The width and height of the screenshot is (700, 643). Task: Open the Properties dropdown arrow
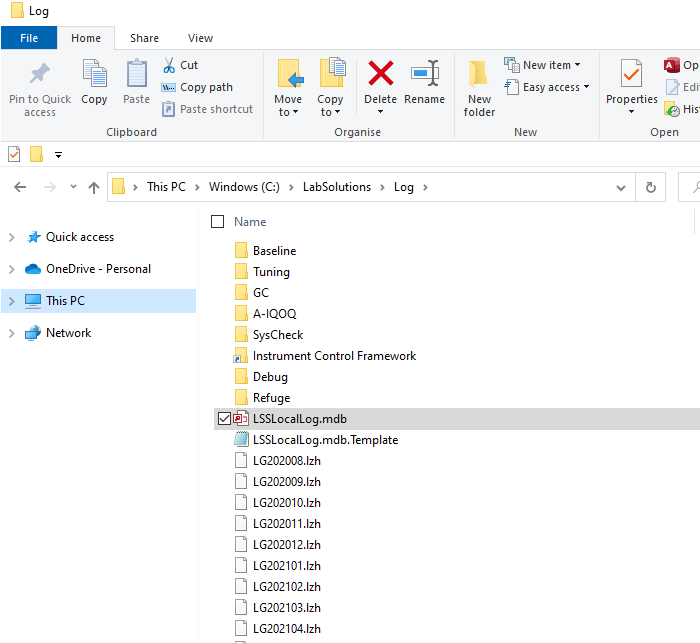(x=631, y=112)
